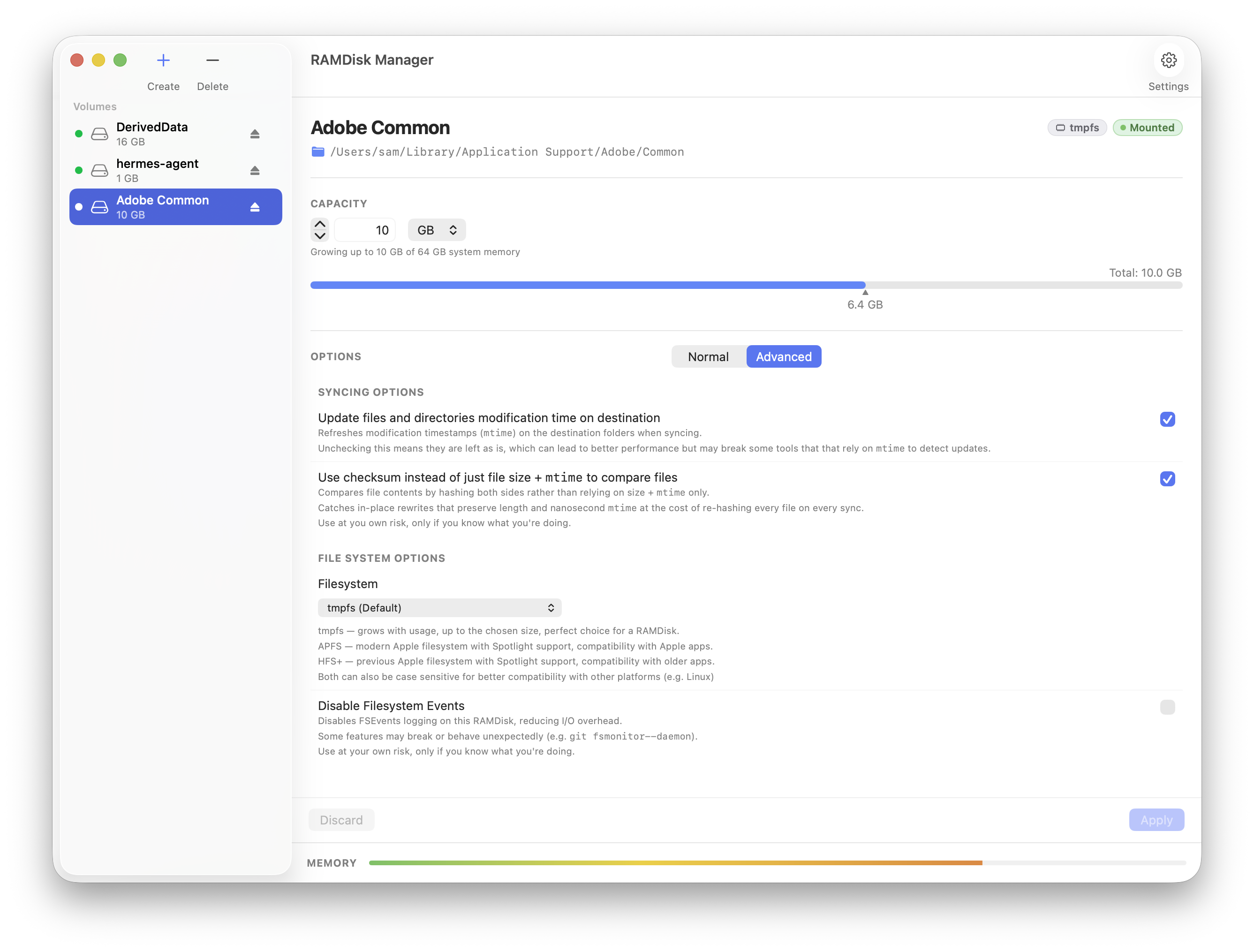Click the capacity value field showing 10
This screenshot has height=952, width=1254.
pyautogui.click(x=365, y=230)
